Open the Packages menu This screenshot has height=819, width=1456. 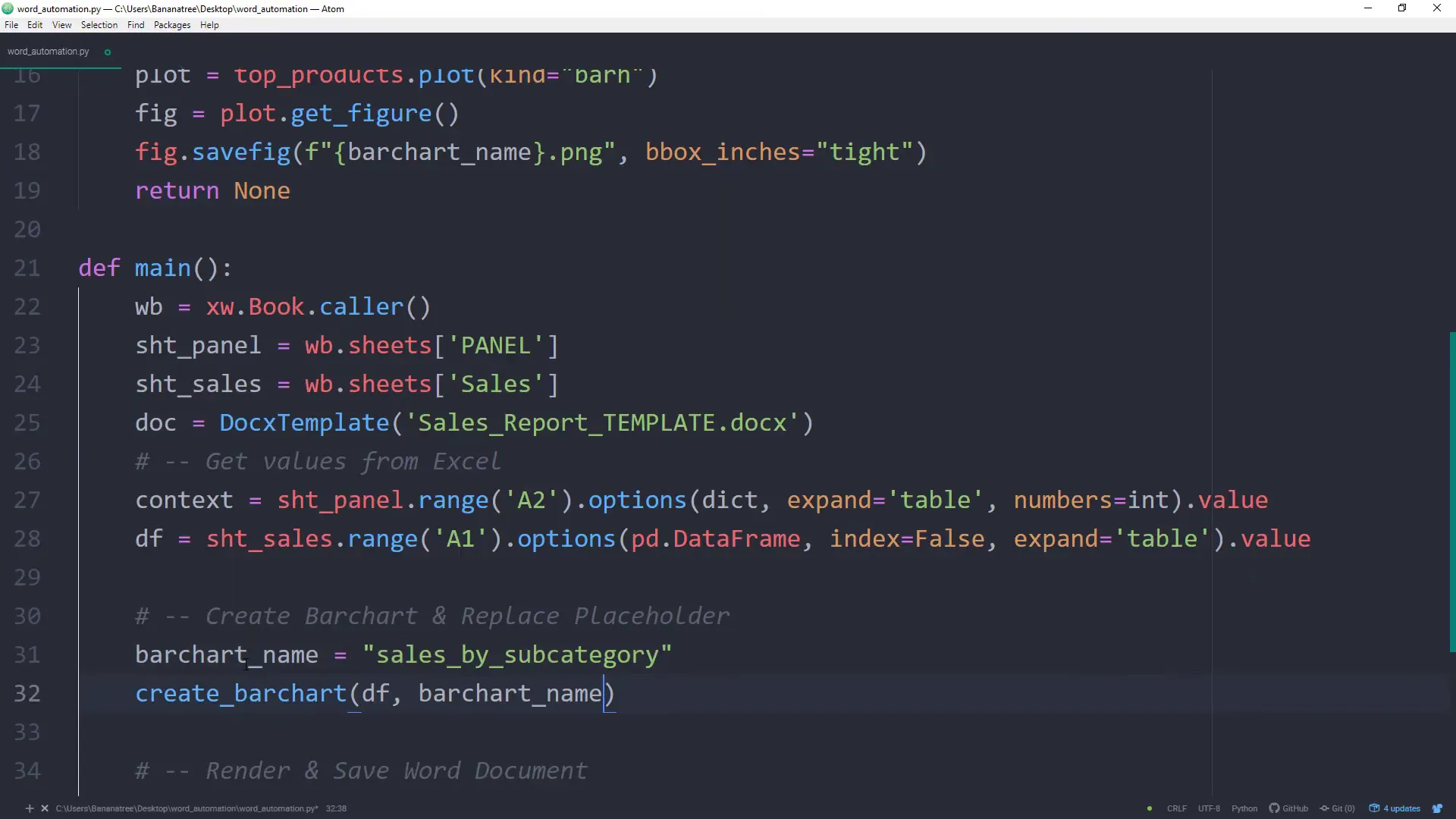(x=171, y=25)
